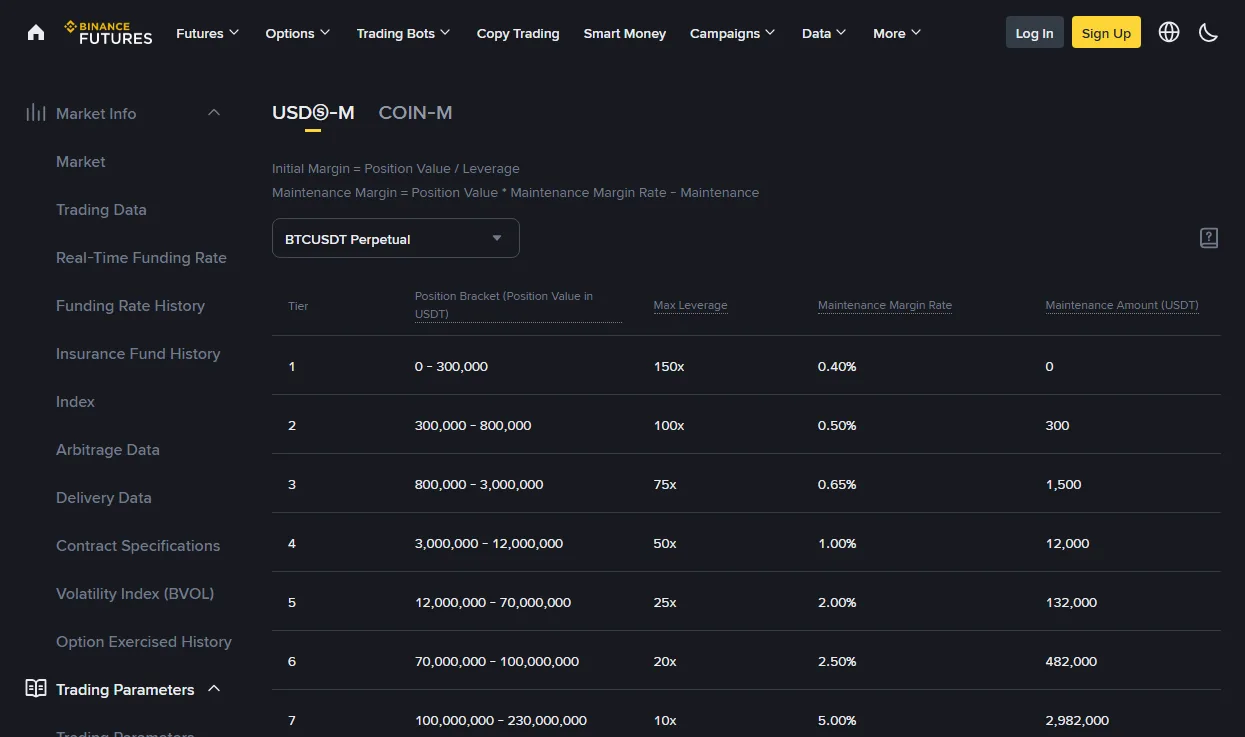
Task: Switch to the COIN-M tab
Action: point(415,113)
